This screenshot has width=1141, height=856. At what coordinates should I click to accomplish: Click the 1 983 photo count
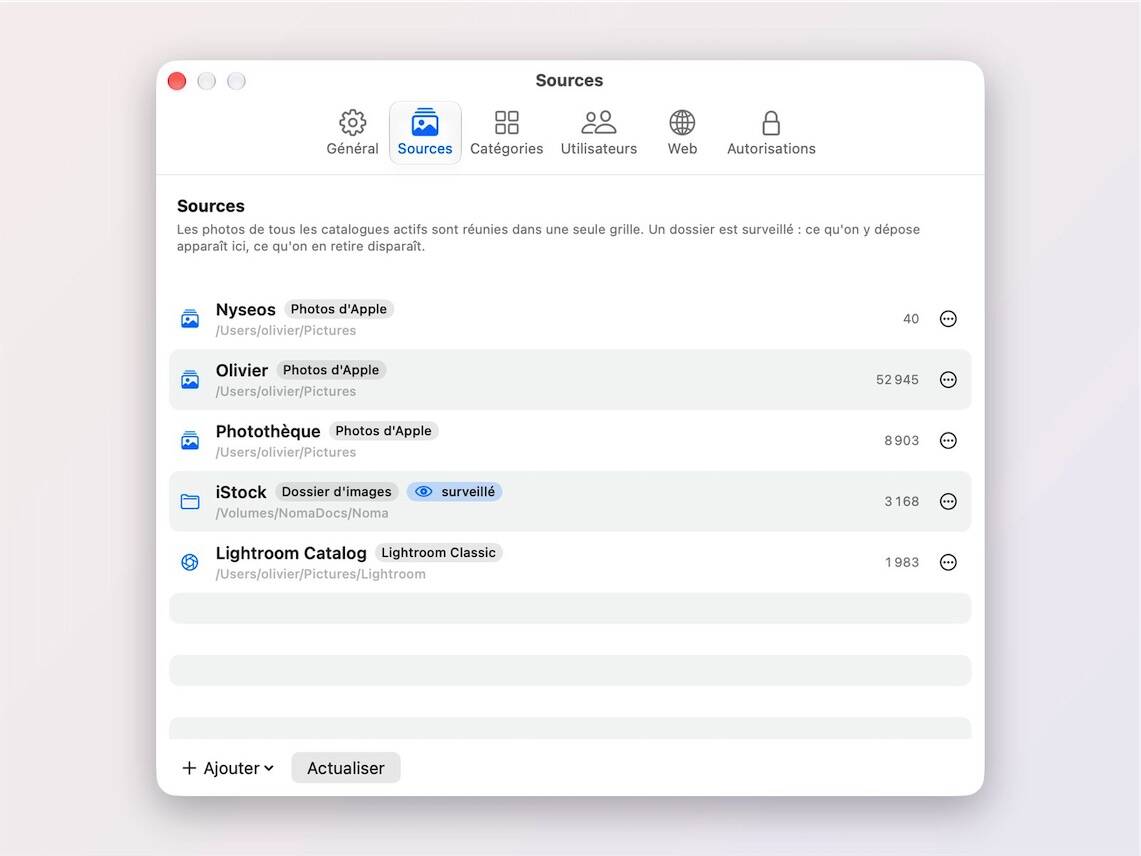[x=902, y=562]
